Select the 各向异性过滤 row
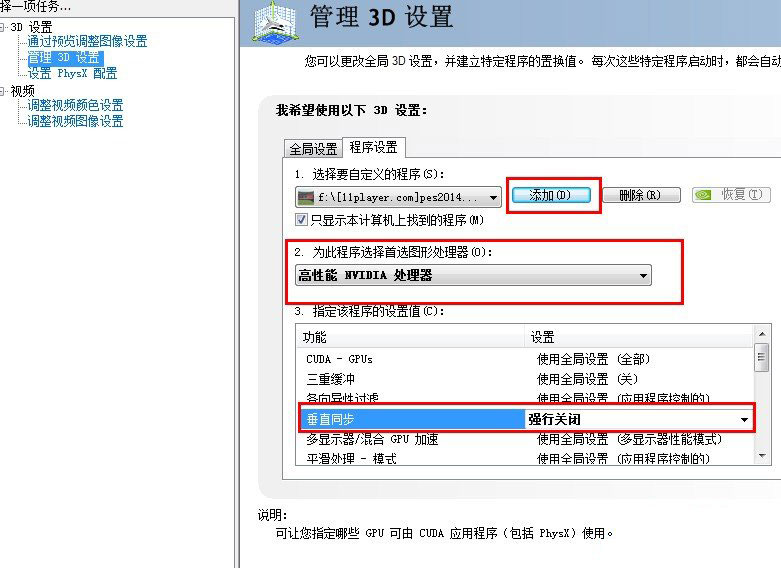 (525, 398)
